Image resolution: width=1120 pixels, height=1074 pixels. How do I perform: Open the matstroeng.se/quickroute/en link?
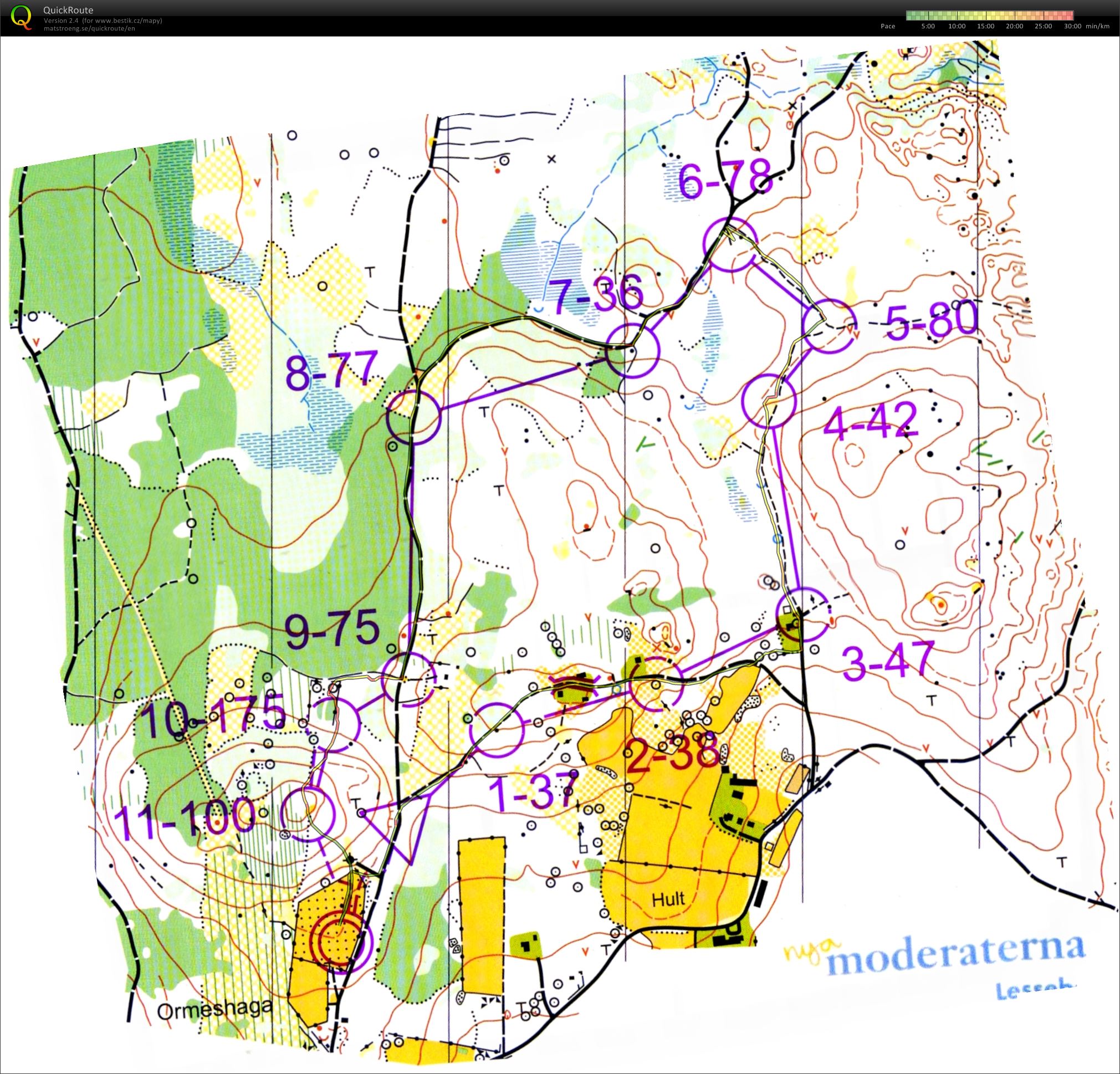89,29
